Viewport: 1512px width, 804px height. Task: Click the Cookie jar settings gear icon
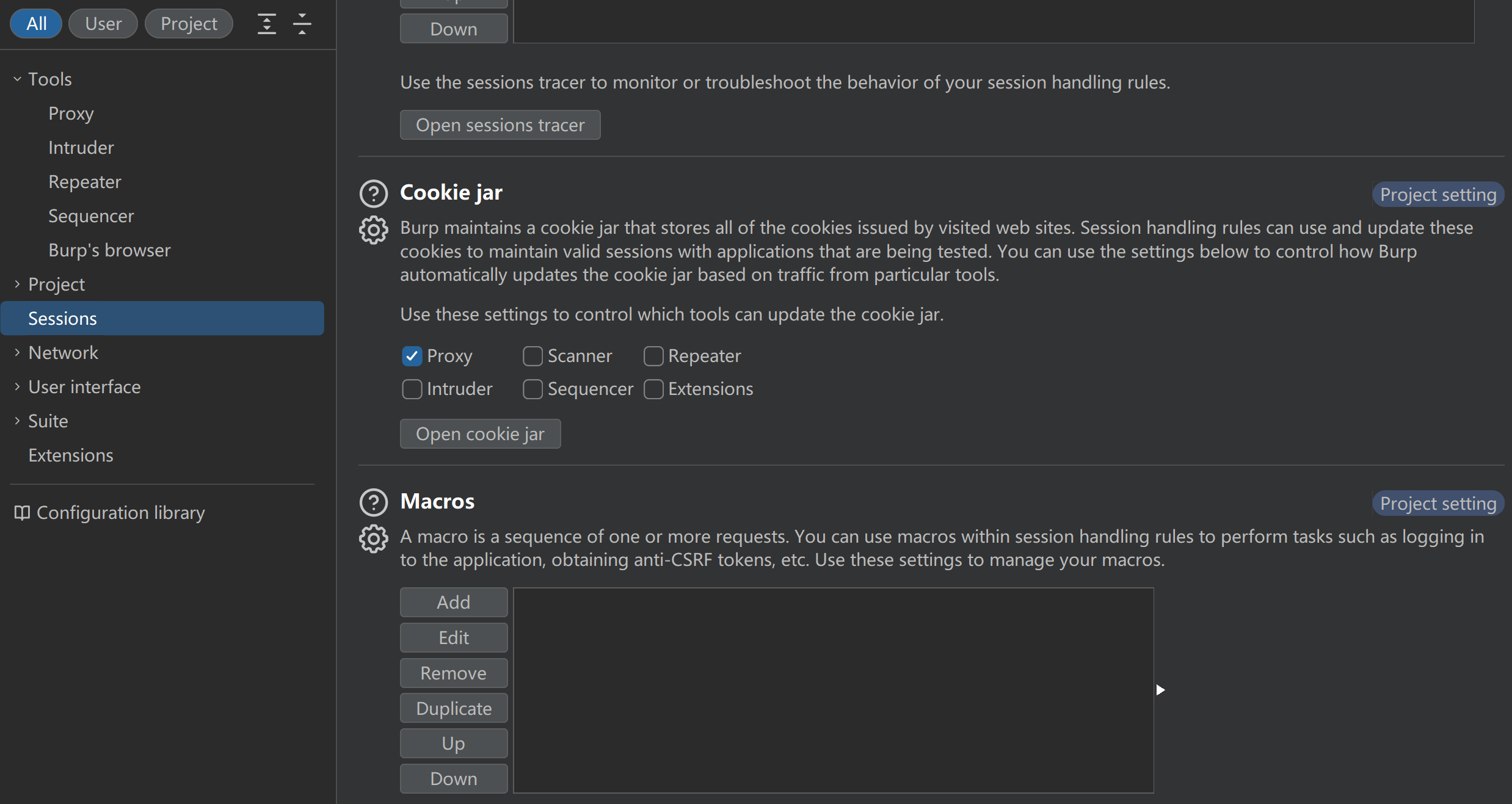point(373,230)
